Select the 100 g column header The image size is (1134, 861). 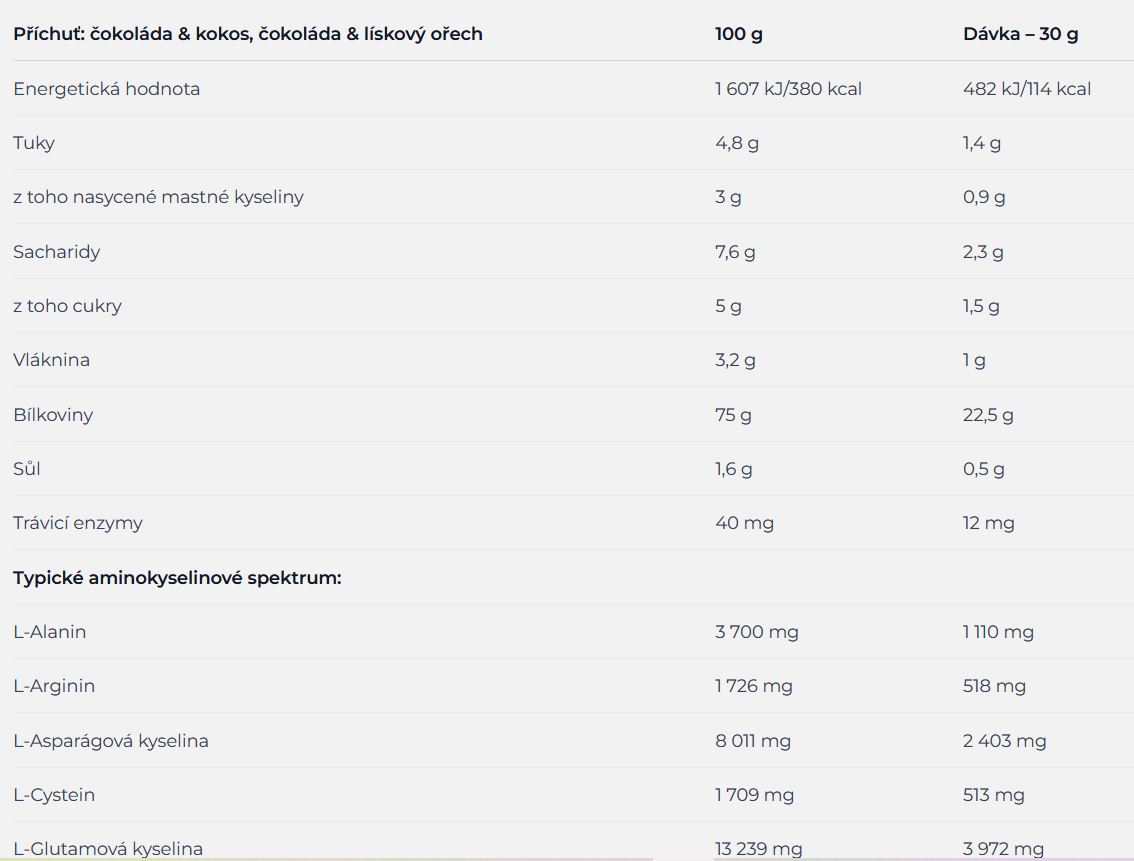point(738,34)
